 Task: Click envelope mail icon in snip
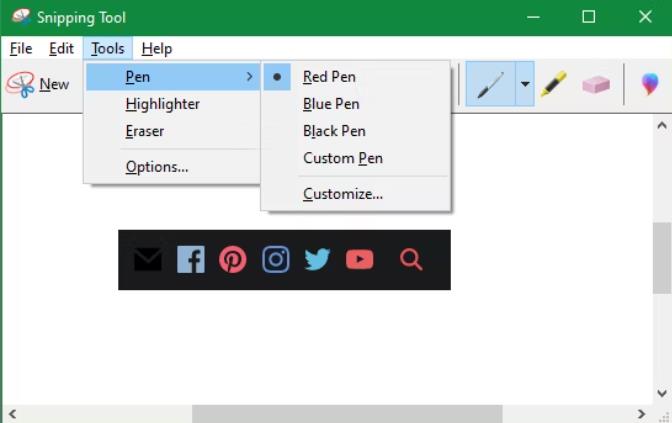tap(147, 259)
